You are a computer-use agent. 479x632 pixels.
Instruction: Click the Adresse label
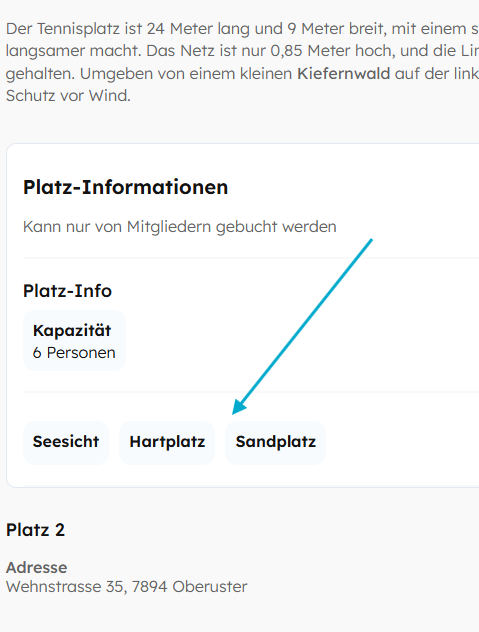tap(37, 568)
